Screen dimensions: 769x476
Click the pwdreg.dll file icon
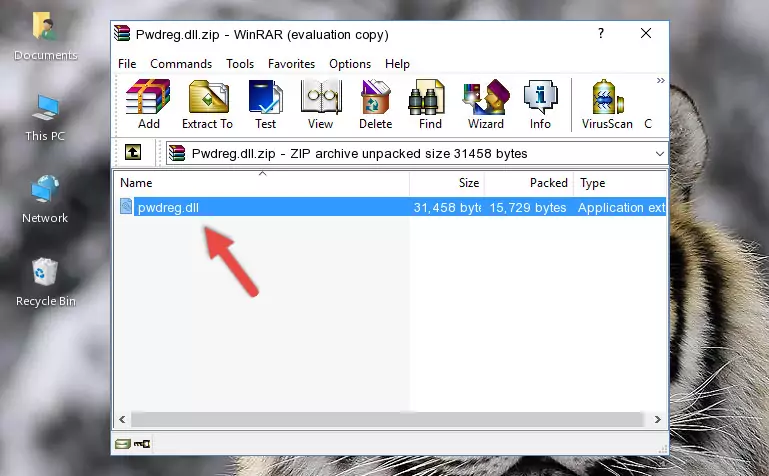coord(126,206)
